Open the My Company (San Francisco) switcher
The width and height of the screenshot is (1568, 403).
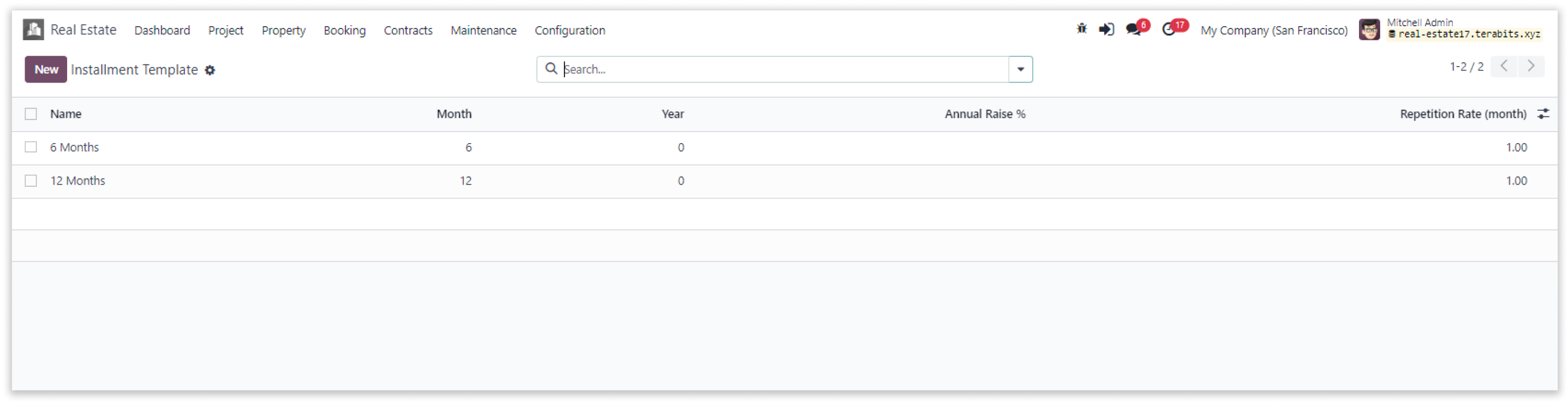[x=1273, y=30]
